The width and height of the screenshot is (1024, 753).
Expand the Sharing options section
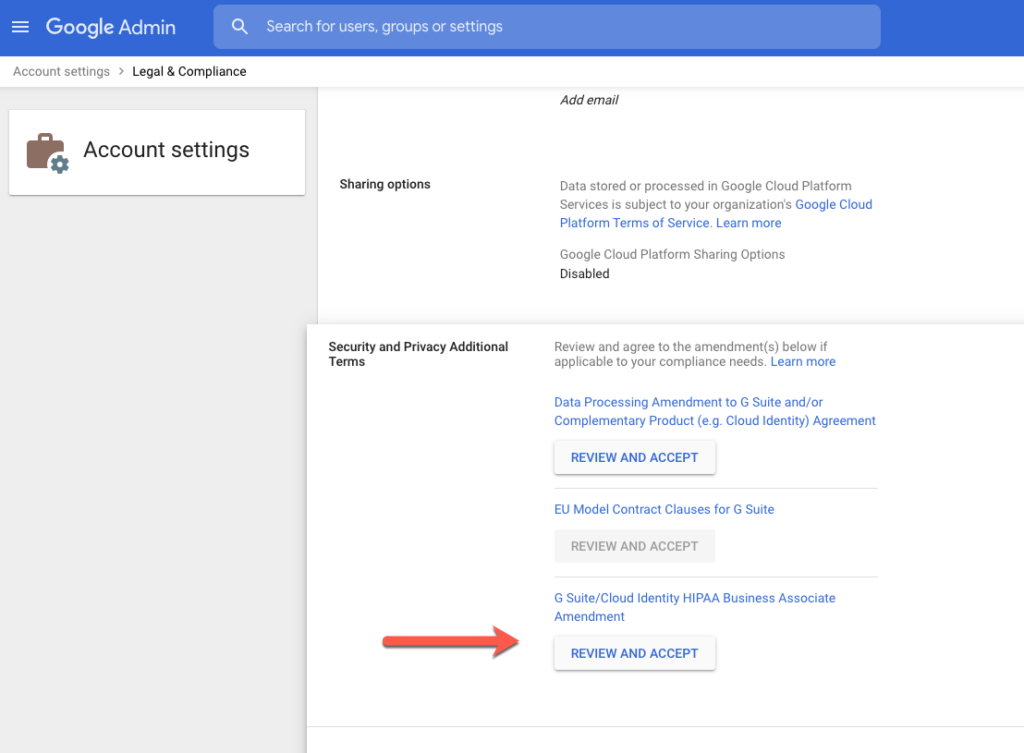click(385, 185)
